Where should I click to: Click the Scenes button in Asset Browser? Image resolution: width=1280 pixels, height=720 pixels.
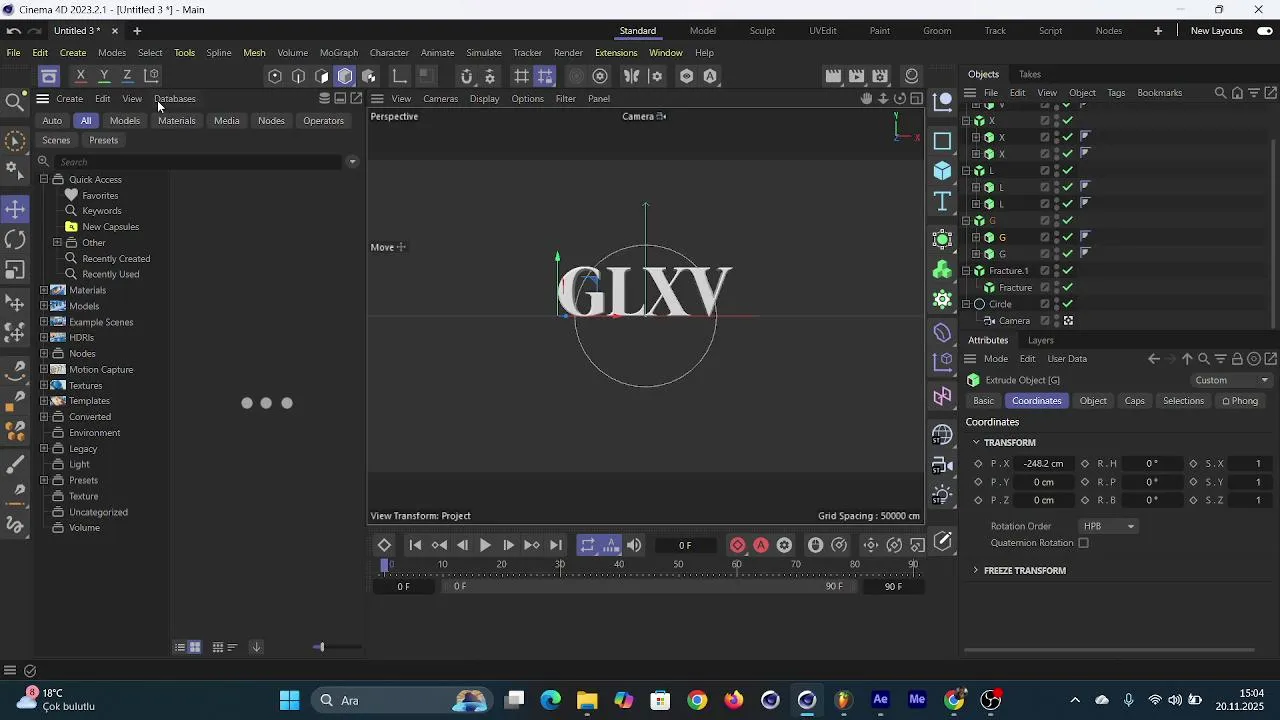56,140
